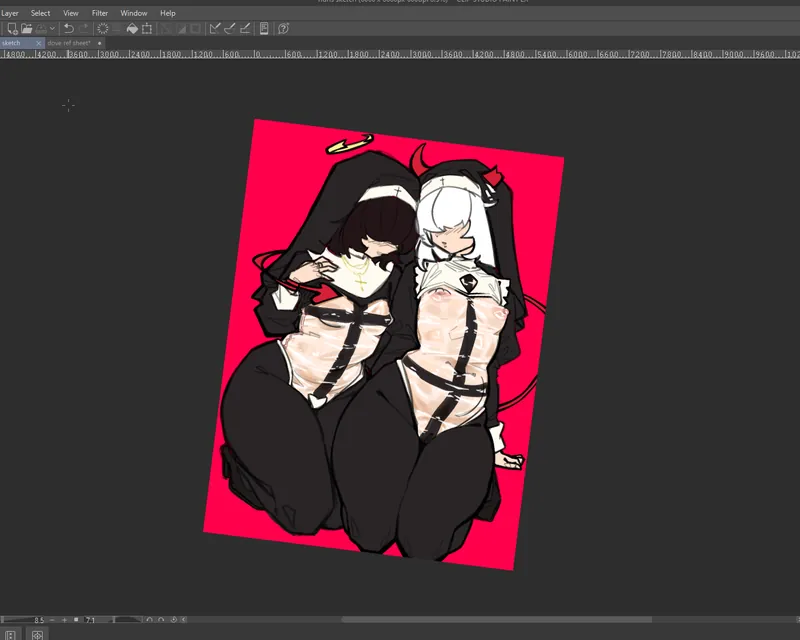Click the artwork canvas image

click(x=384, y=344)
